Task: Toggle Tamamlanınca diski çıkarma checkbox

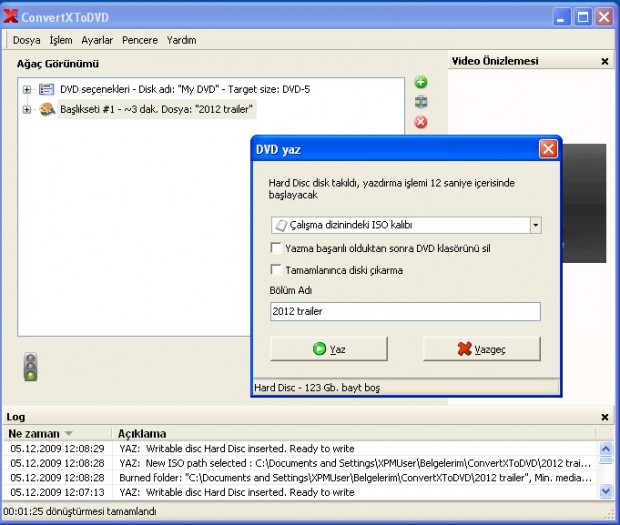Action: tap(276, 270)
